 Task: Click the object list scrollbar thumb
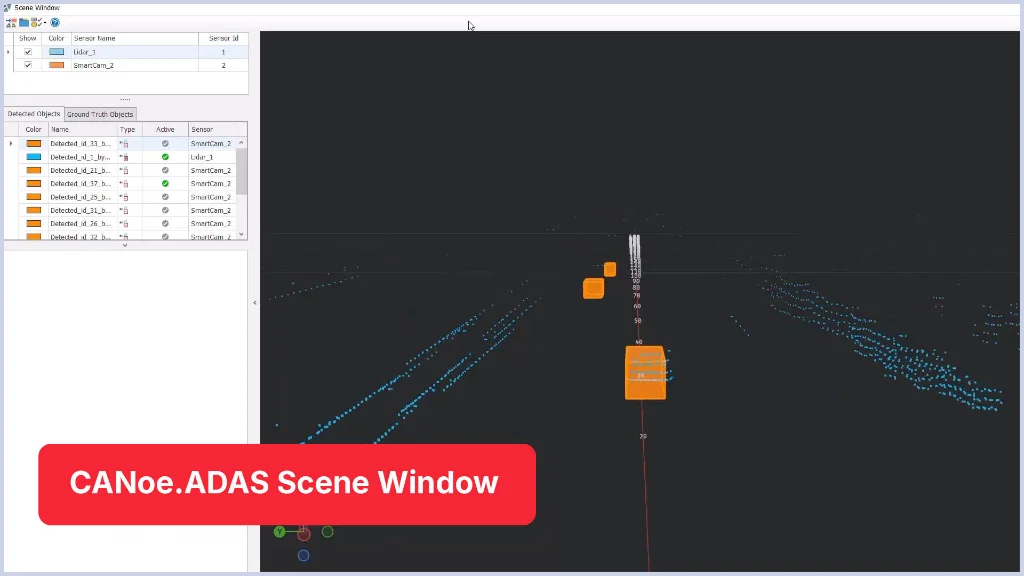click(x=242, y=171)
